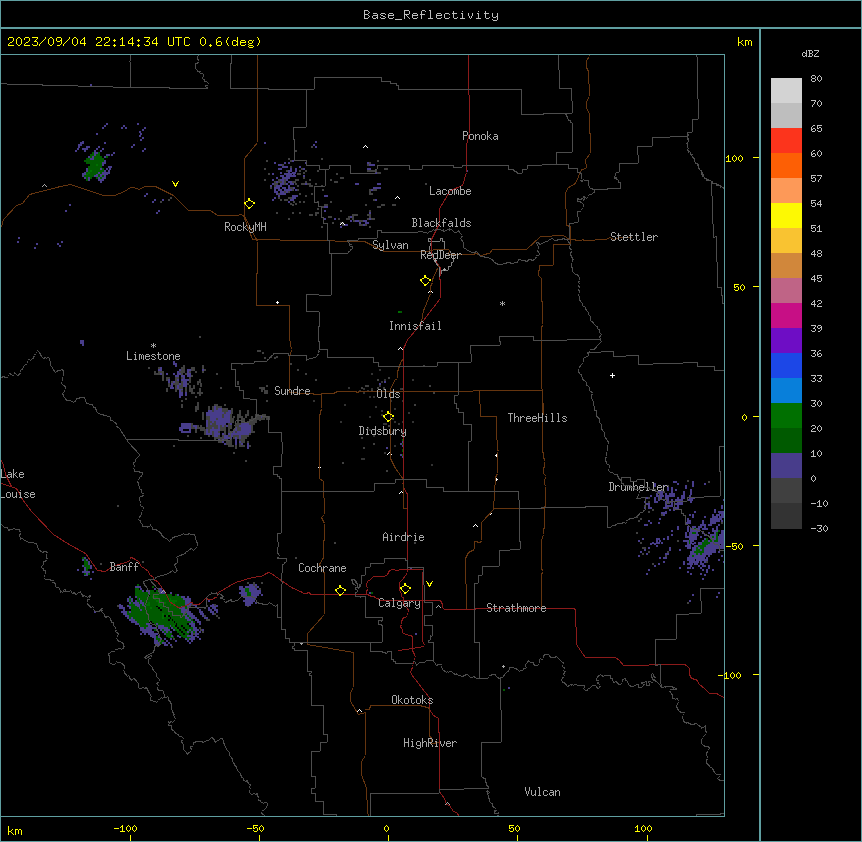The width and height of the screenshot is (862, 842).
Task: Click the -100 tick label on bottom axis
Action: click(125, 828)
